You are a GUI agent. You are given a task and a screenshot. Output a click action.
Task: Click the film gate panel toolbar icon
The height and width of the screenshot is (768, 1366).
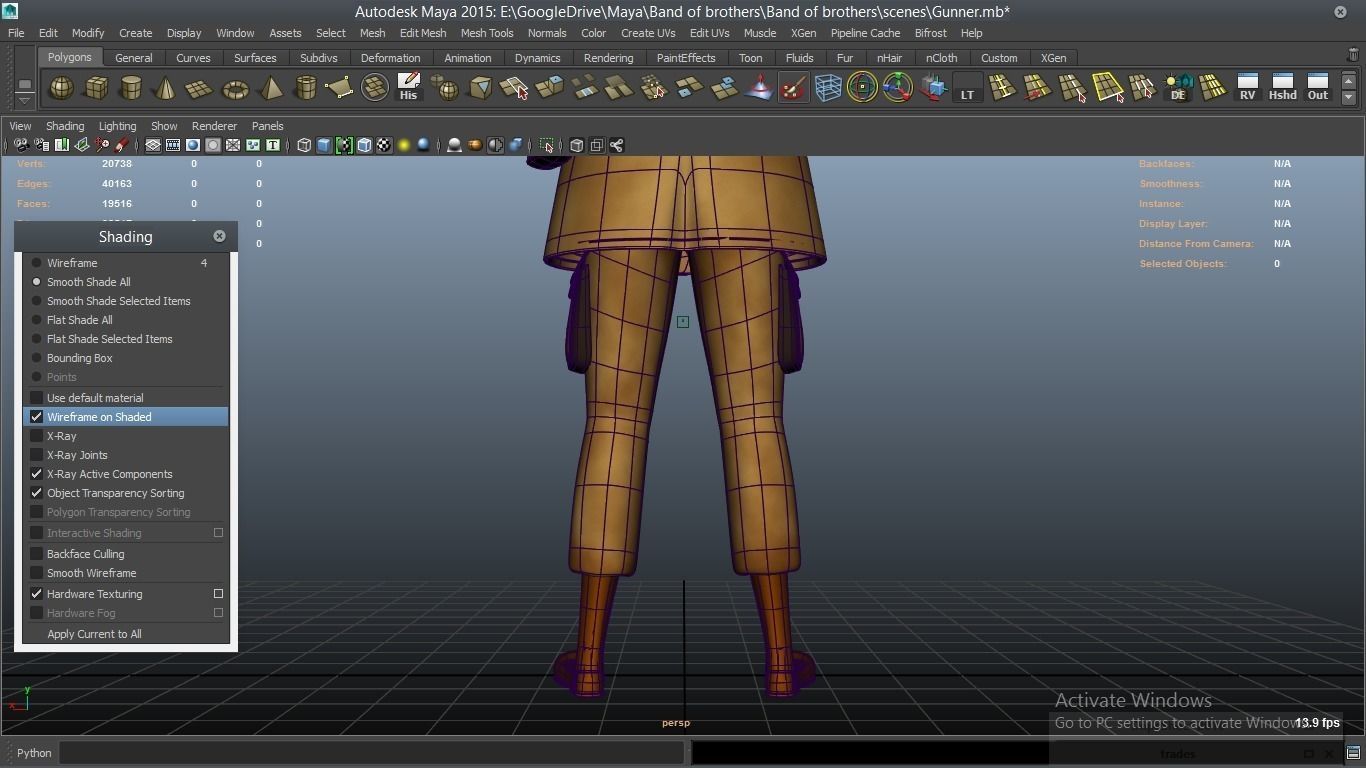point(173,146)
